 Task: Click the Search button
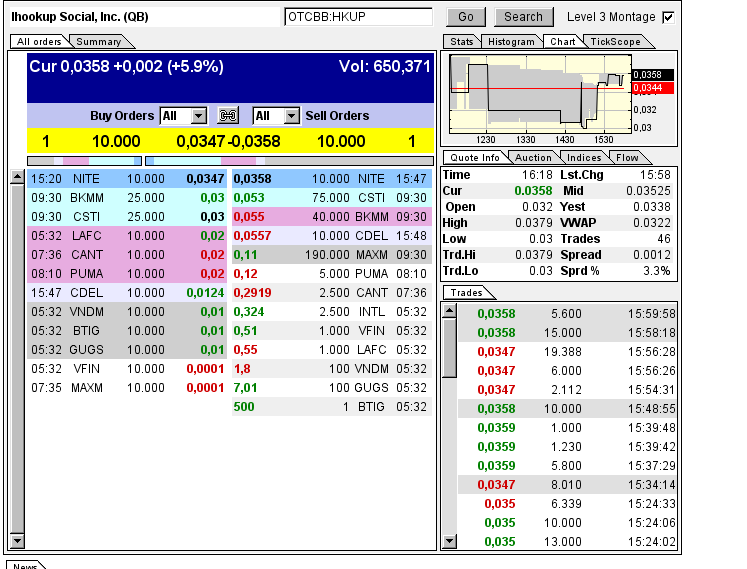click(523, 17)
